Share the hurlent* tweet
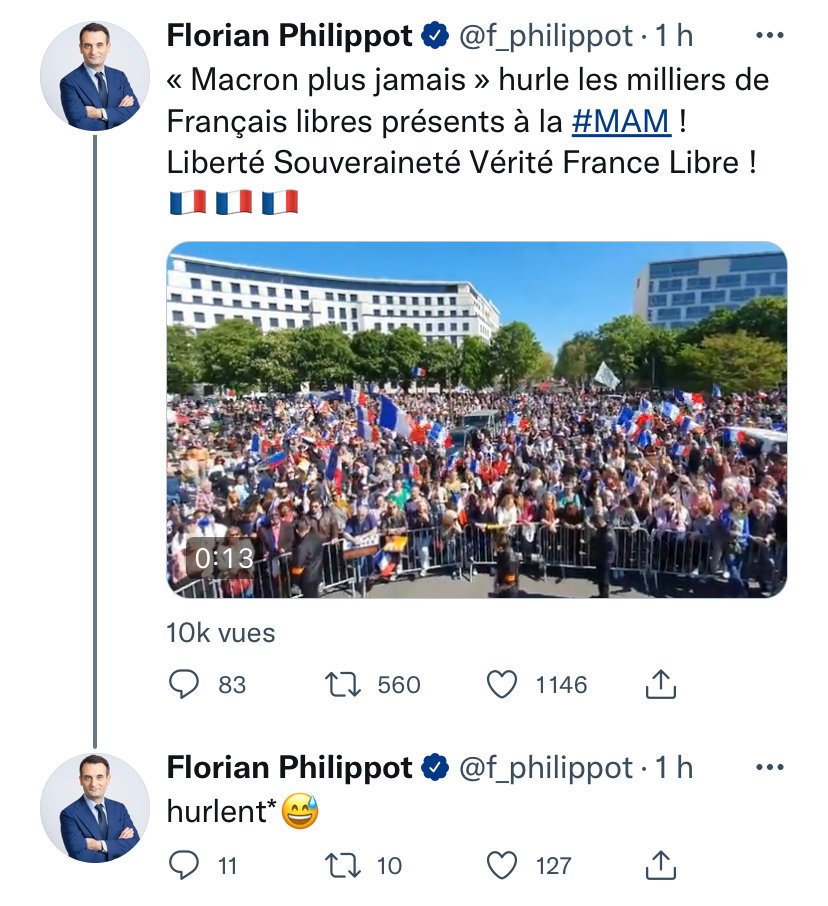 click(x=661, y=865)
